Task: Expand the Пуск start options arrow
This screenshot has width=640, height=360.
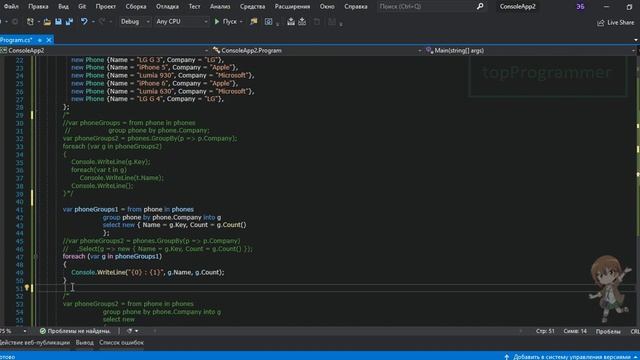Action: tap(241, 22)
